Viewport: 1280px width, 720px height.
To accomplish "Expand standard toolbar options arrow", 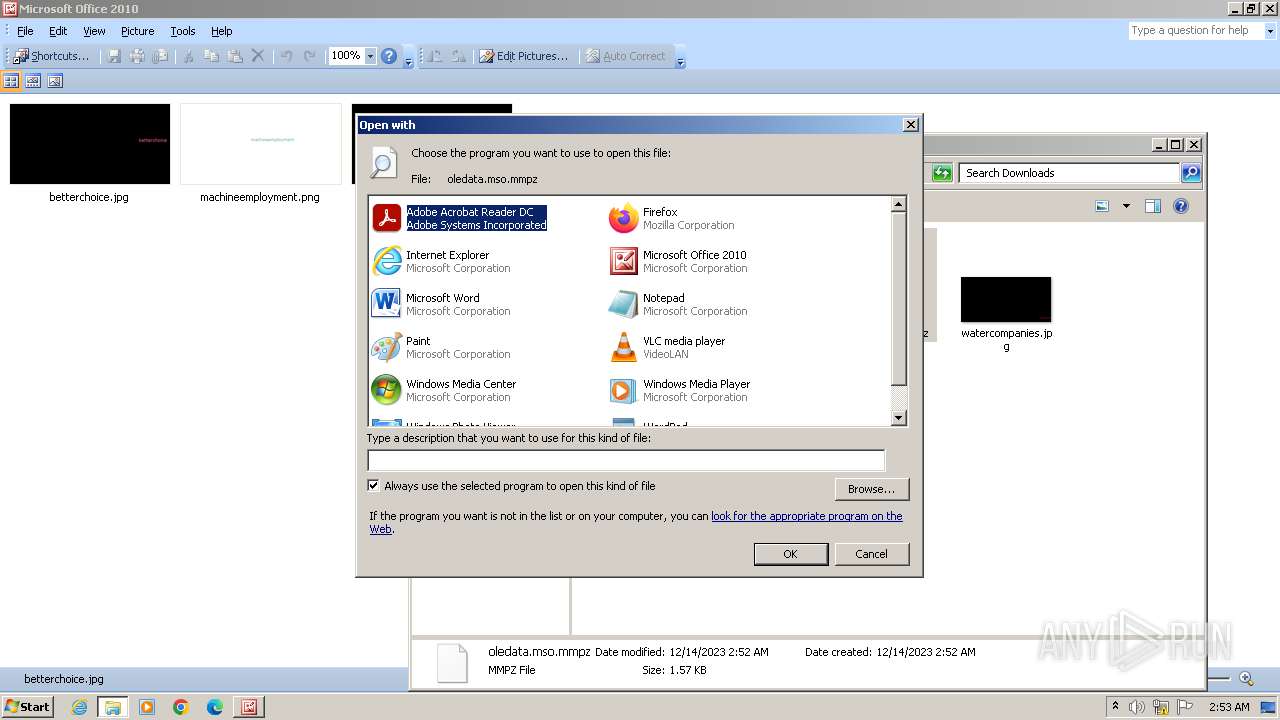I will point(408,58).
